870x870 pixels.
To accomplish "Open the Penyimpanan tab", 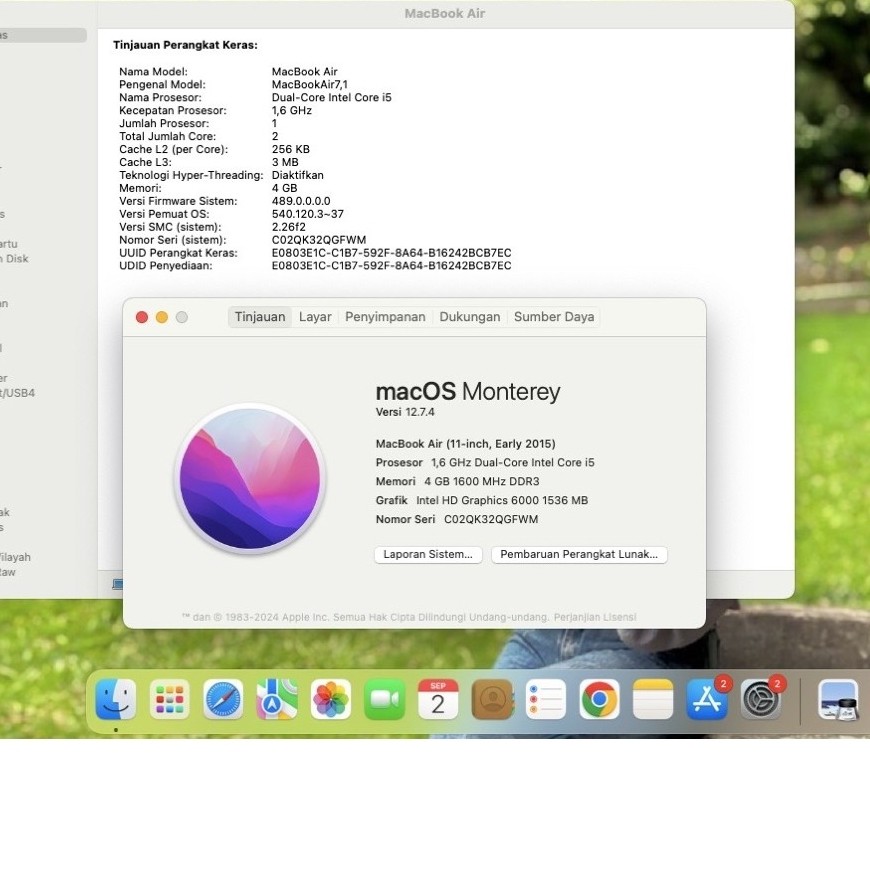I will [385, 317].
